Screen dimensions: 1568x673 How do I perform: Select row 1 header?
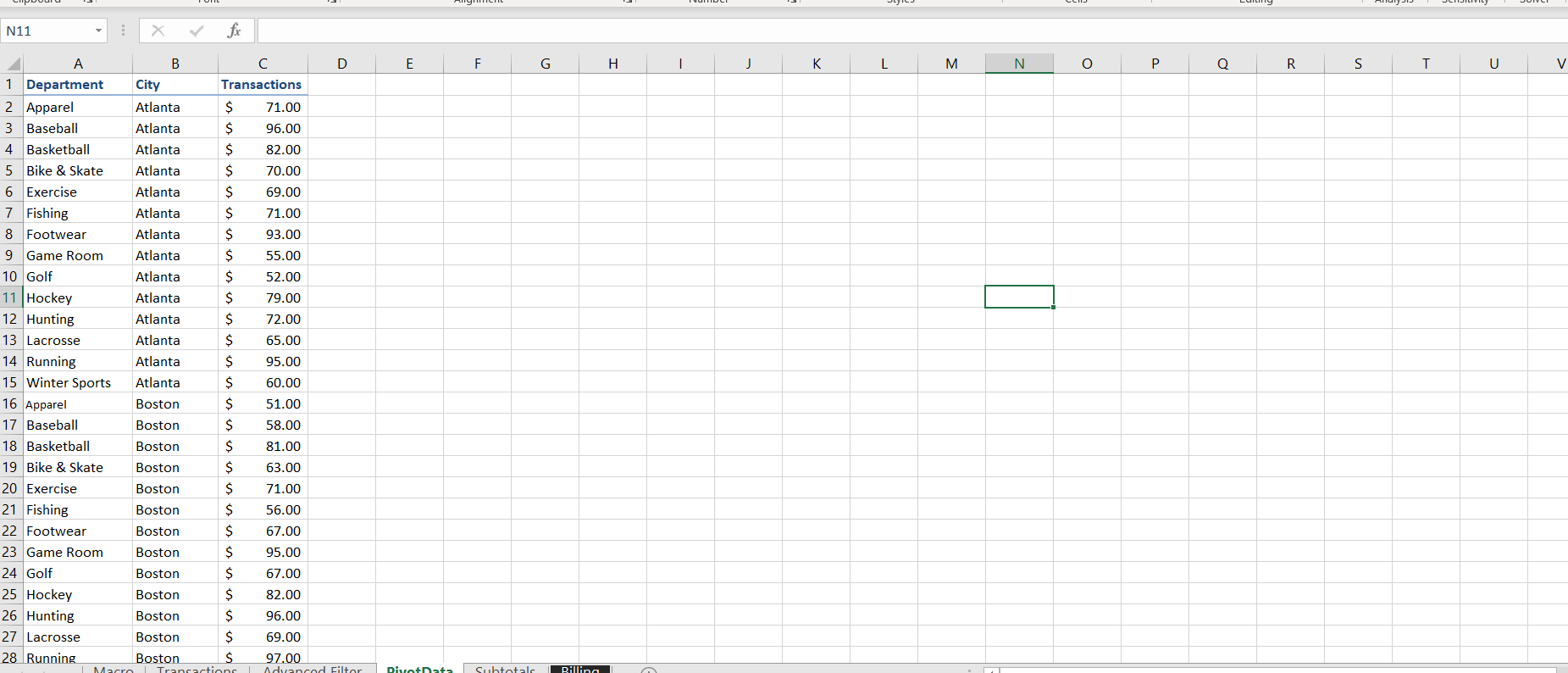[x=10, y=84]
